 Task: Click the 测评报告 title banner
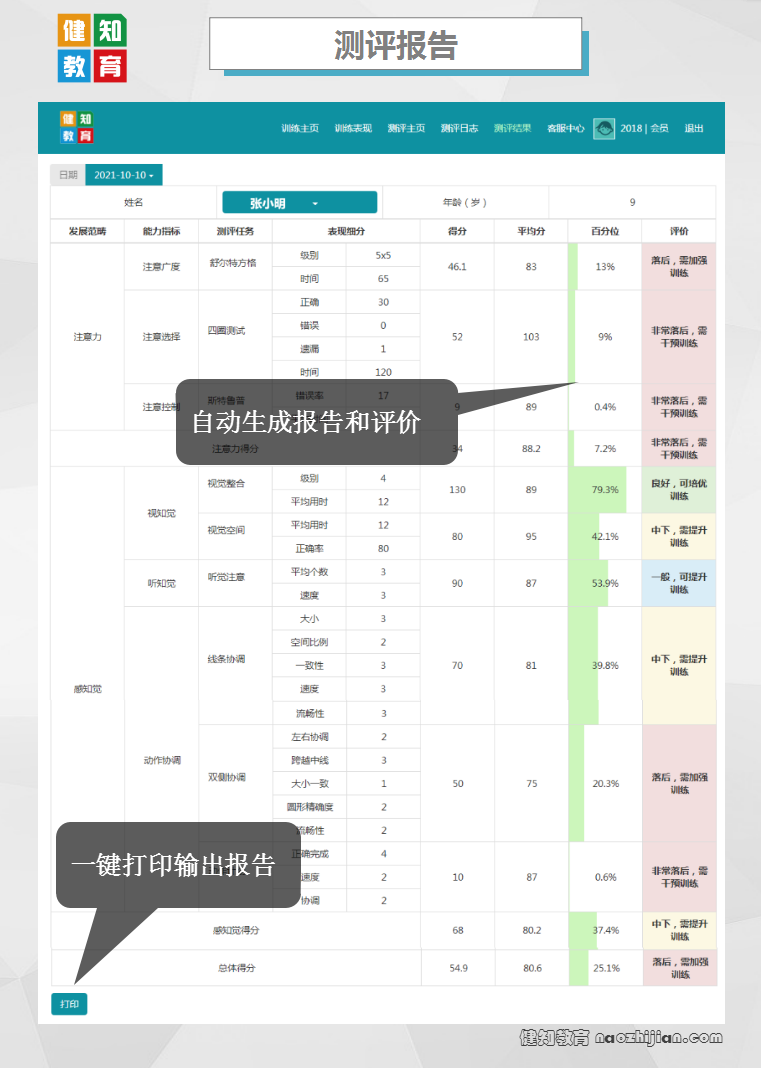click(395, 45)
